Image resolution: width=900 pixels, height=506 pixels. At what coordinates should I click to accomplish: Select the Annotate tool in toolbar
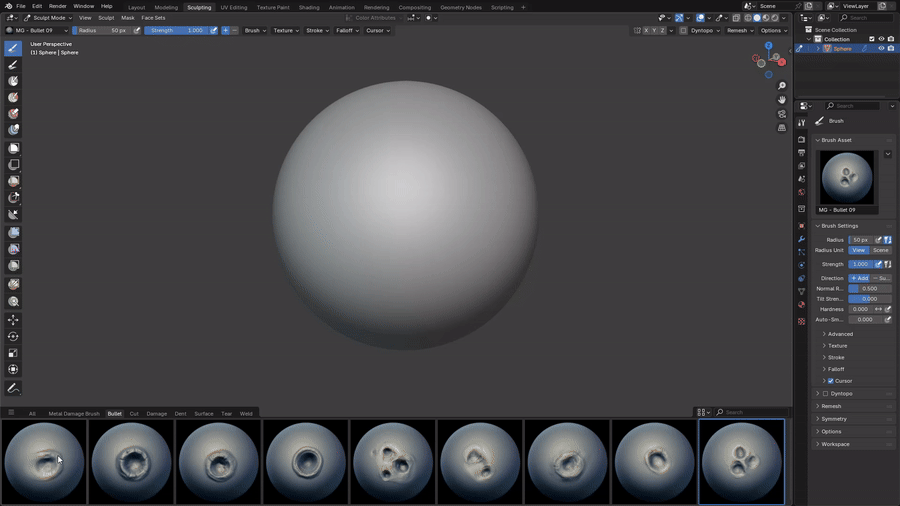coord(13,388)
